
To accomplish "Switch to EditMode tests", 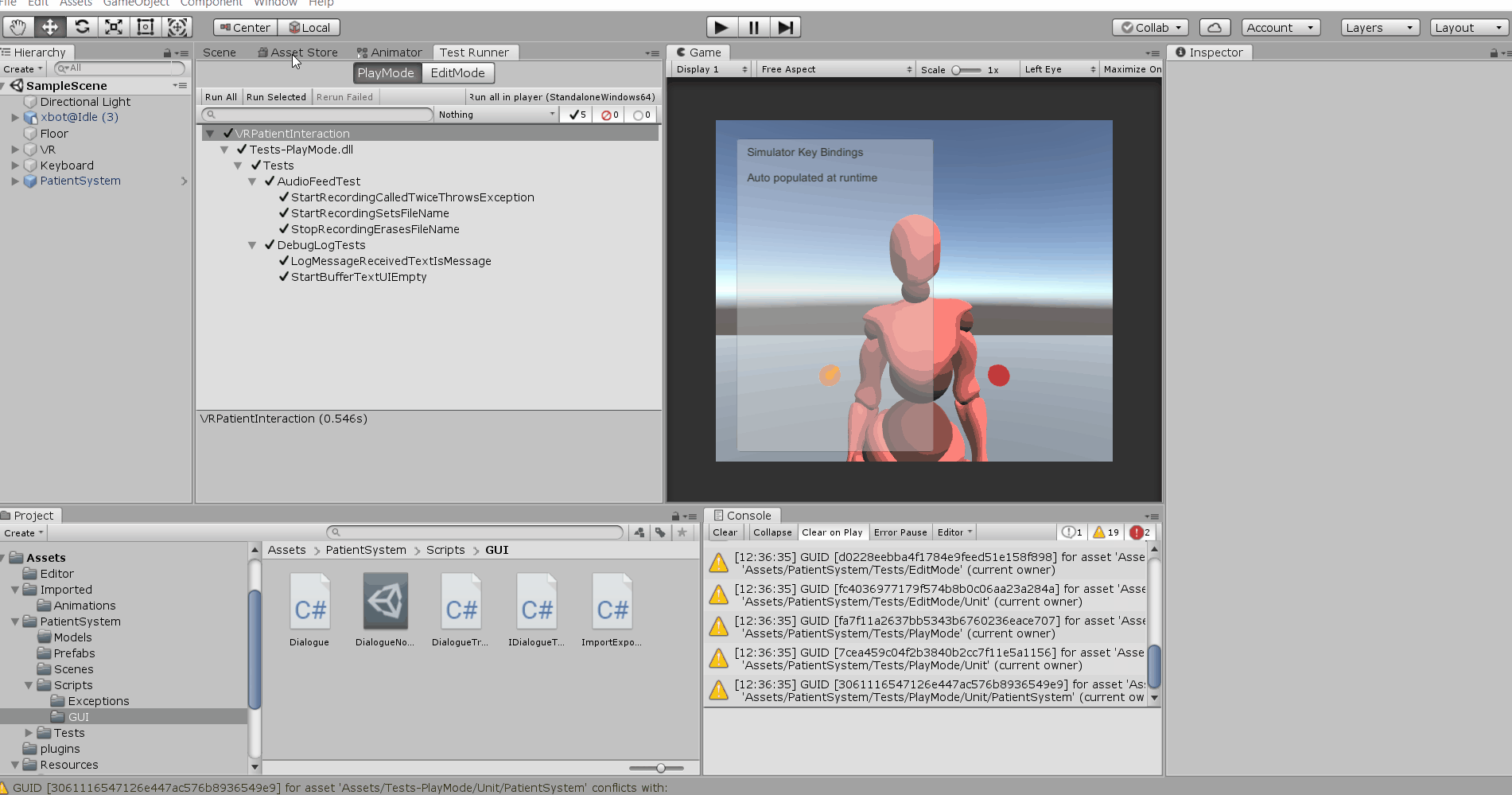I will [x=457, y=73].
